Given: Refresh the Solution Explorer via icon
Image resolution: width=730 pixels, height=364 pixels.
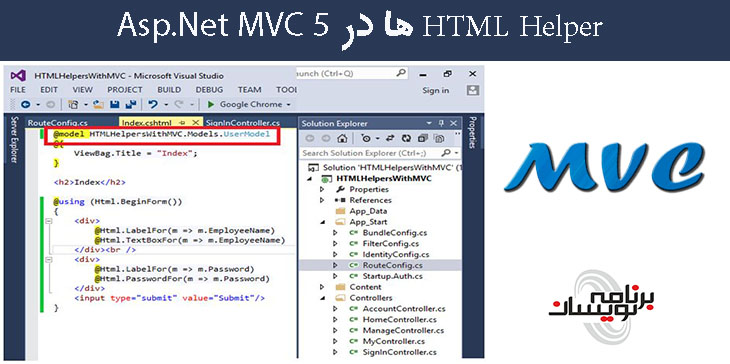Looking at the screenshot, I should click(x=406, y=138).
